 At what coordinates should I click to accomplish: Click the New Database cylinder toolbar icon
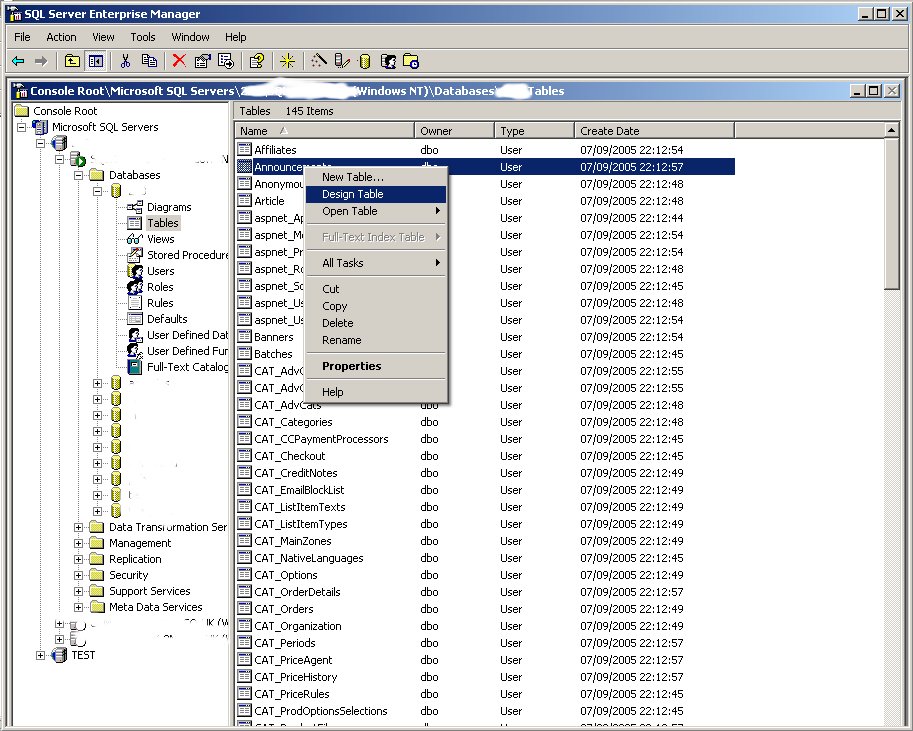pos(365,61)
